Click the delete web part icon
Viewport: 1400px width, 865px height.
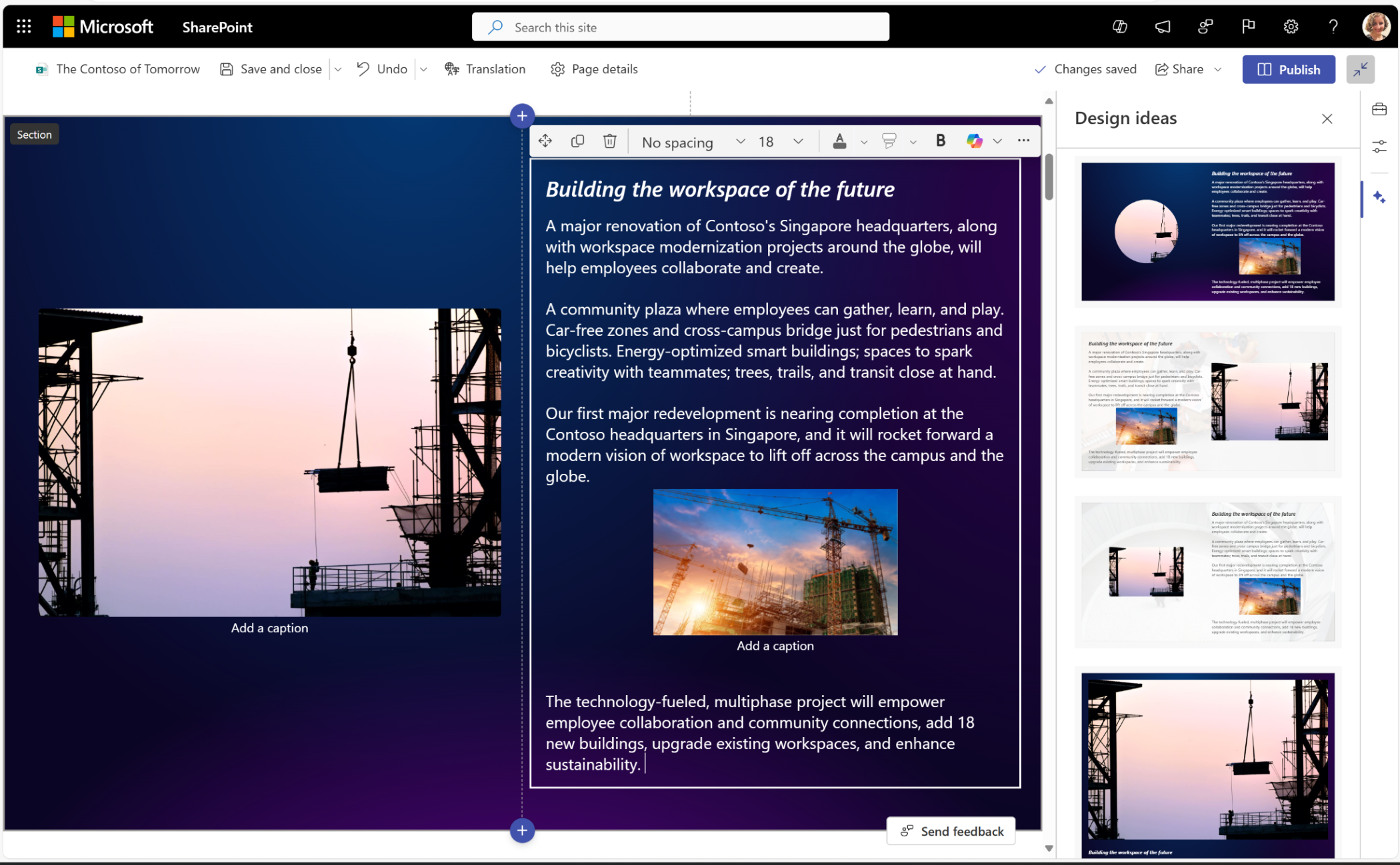click(609, 140)
